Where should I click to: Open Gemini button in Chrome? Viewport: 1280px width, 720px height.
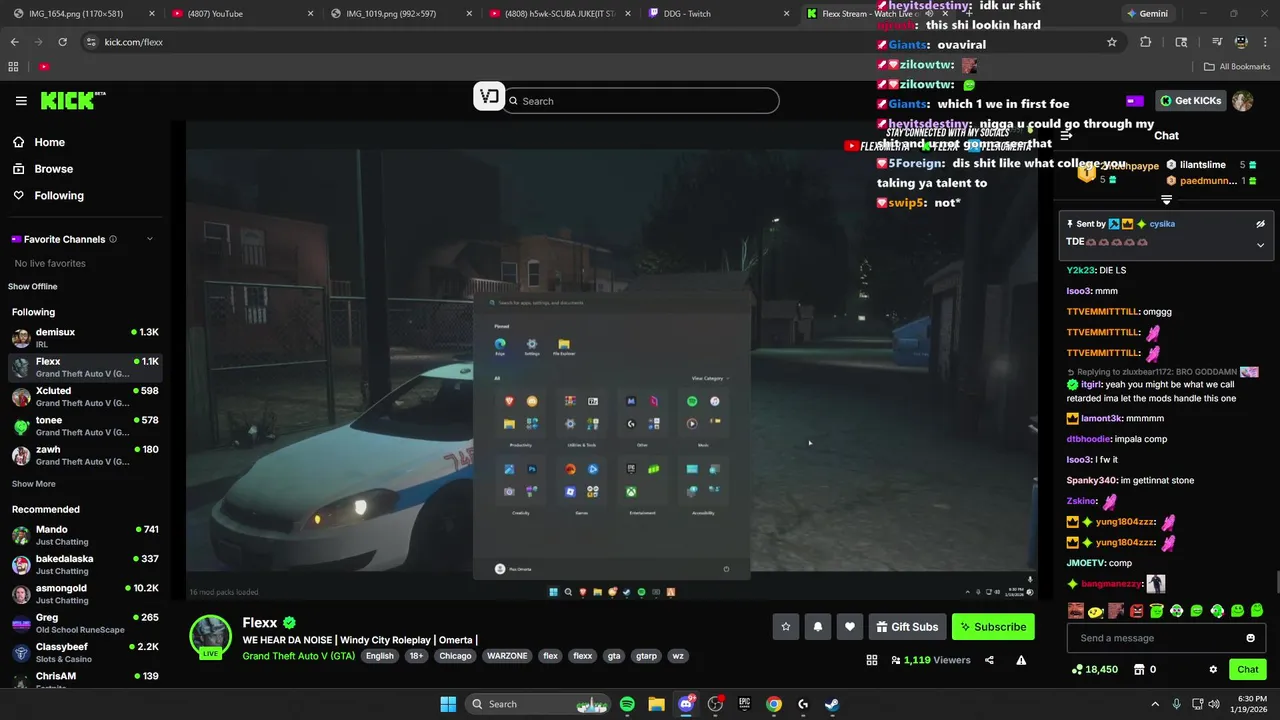click(1146, 14)
